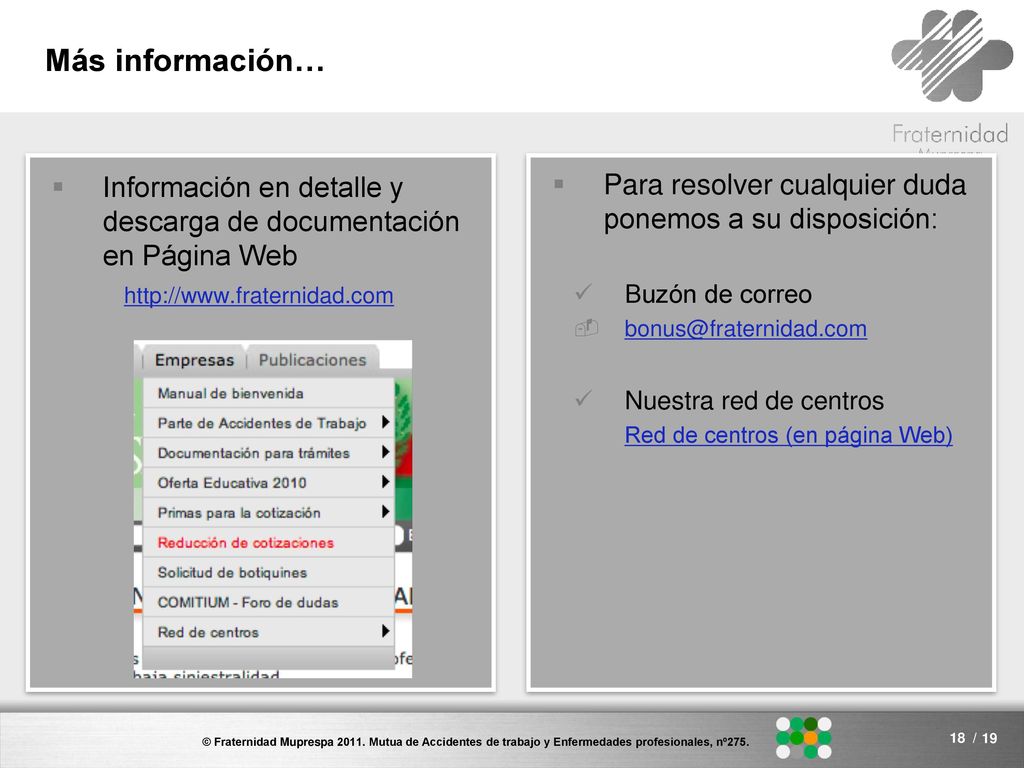Expand arrow beside Parte de Accidentes de Trabajo

(x=385, y=423)
